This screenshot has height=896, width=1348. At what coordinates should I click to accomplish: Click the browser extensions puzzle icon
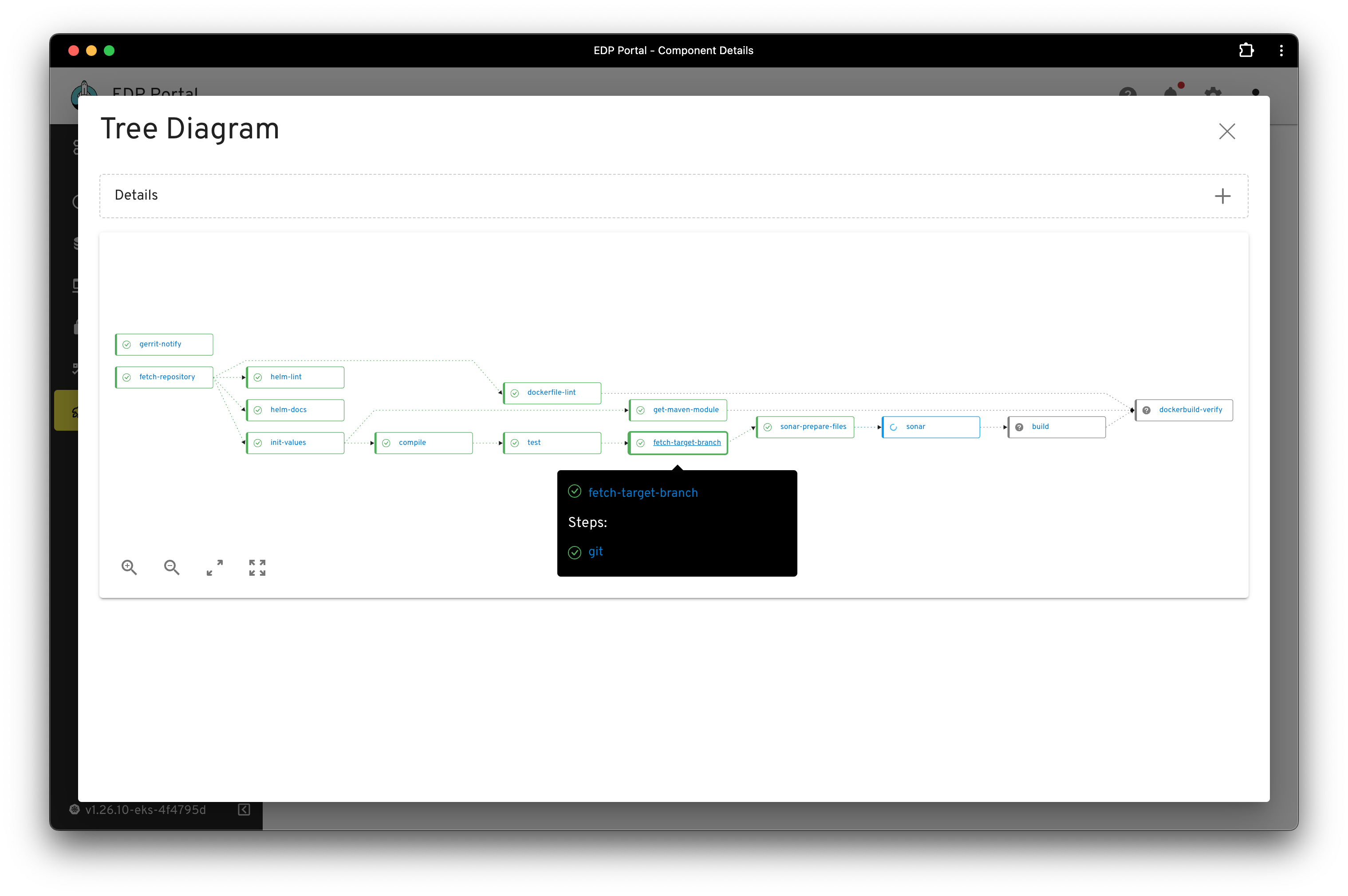[1246, 50]
